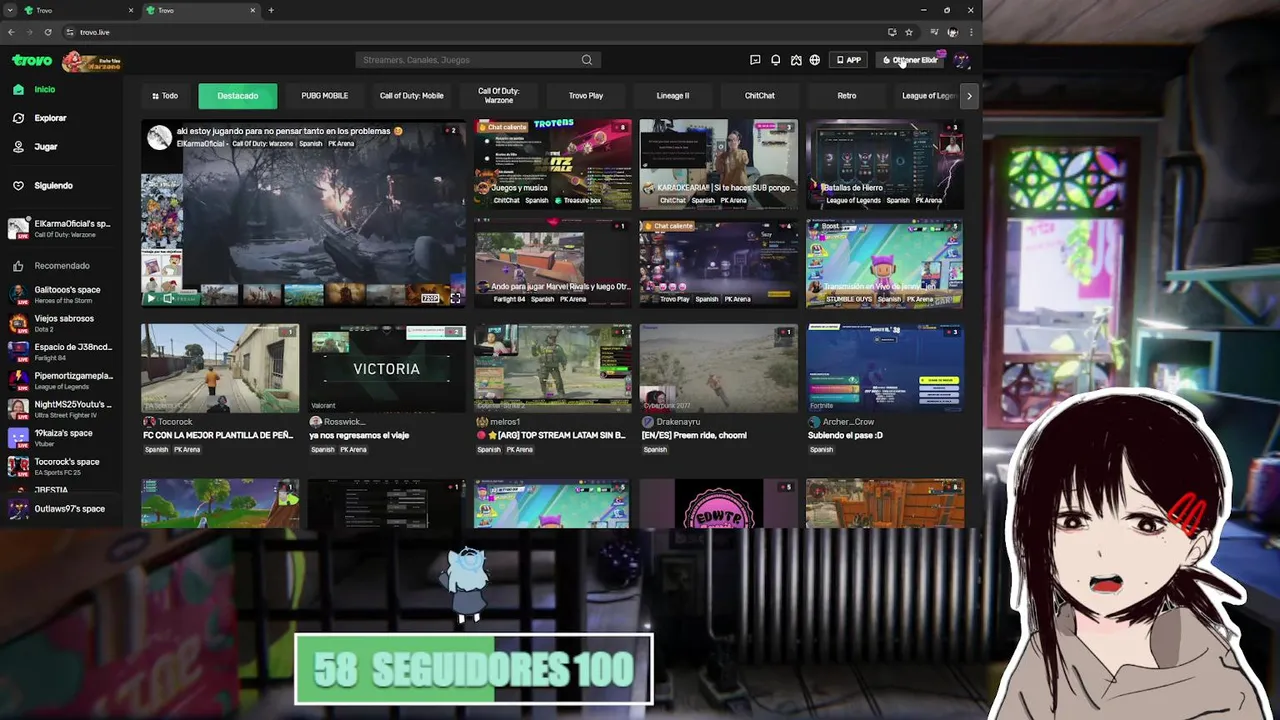Image resolution: width=1280 pixels, height=720 pixels.
Task: Open the Warzone event banner icon
Action: coord(92,61)
